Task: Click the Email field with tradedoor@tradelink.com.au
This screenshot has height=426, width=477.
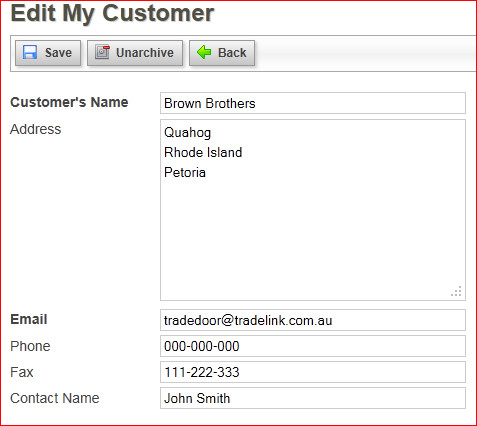Action: (x=313, y=320)
